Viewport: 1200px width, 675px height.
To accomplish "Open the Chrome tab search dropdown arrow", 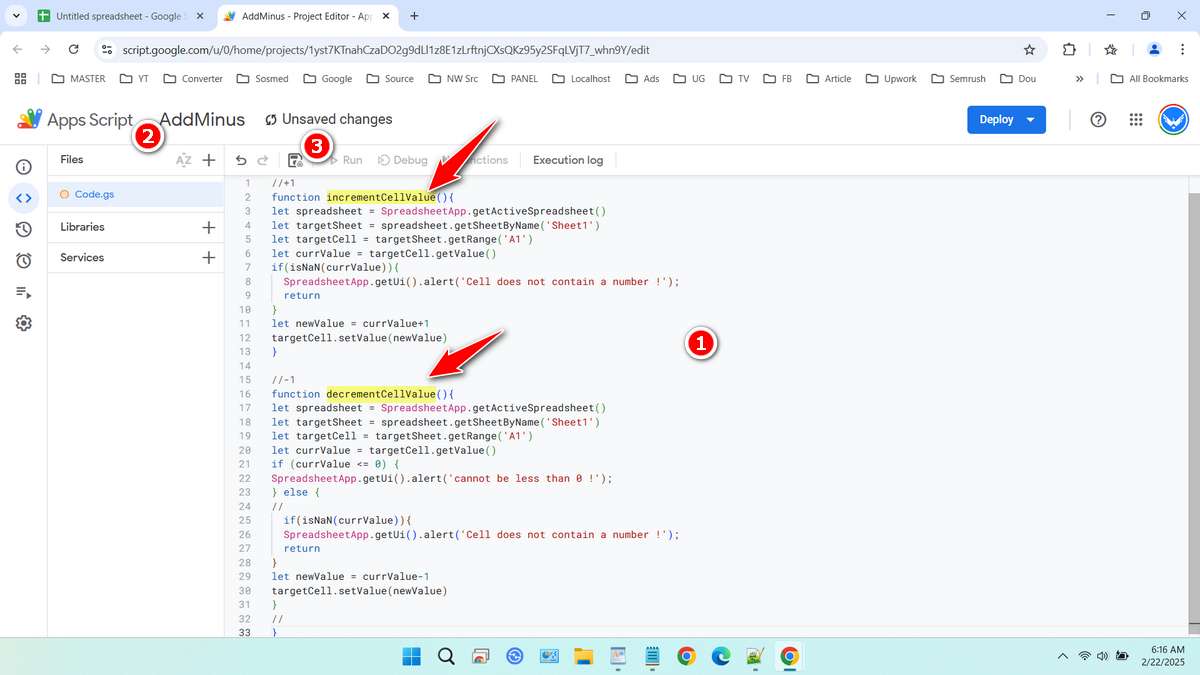I will 17,16.
